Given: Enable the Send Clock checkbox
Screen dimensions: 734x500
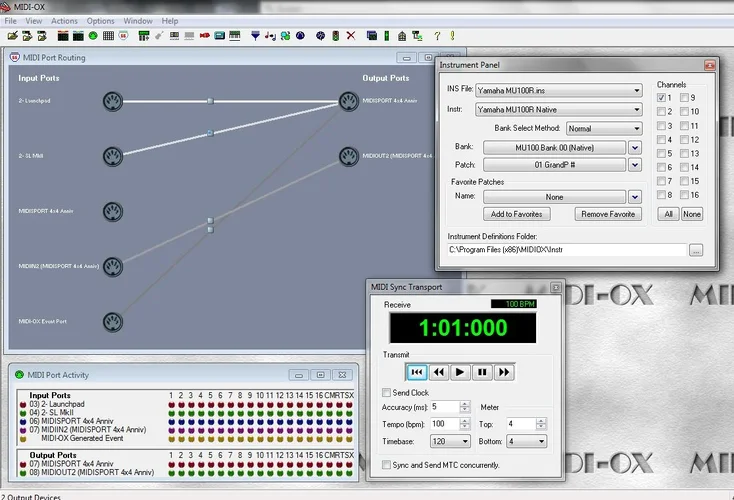Looking at the screenshot, I should [386, 392].
